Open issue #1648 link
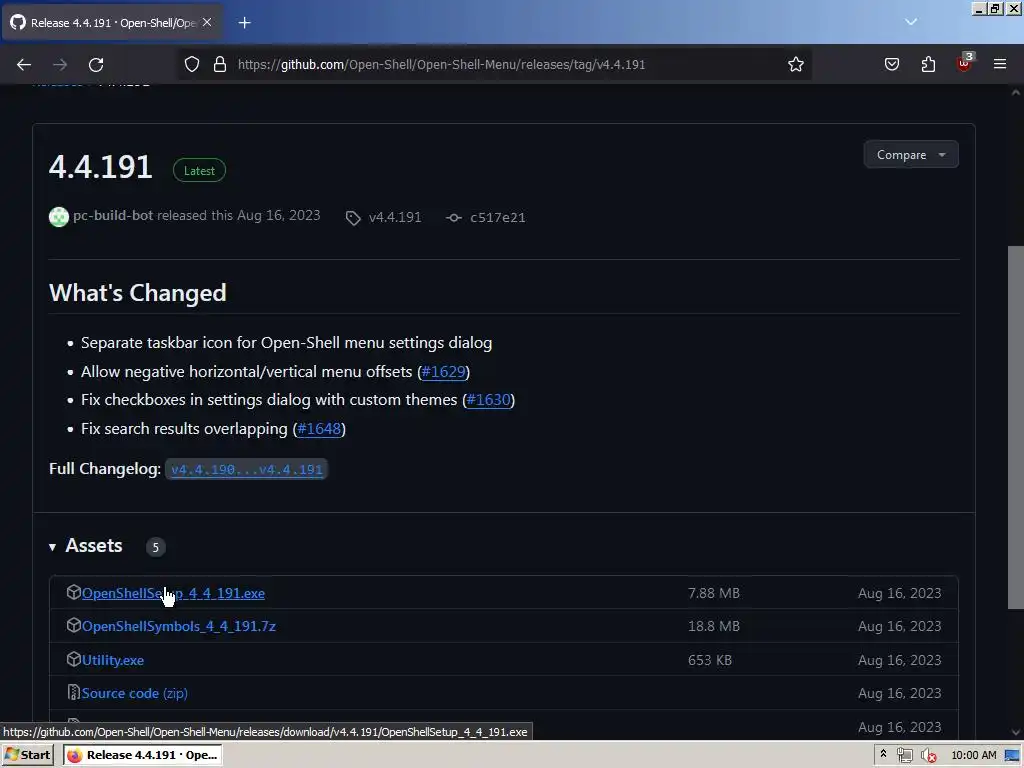 (319, 428)
